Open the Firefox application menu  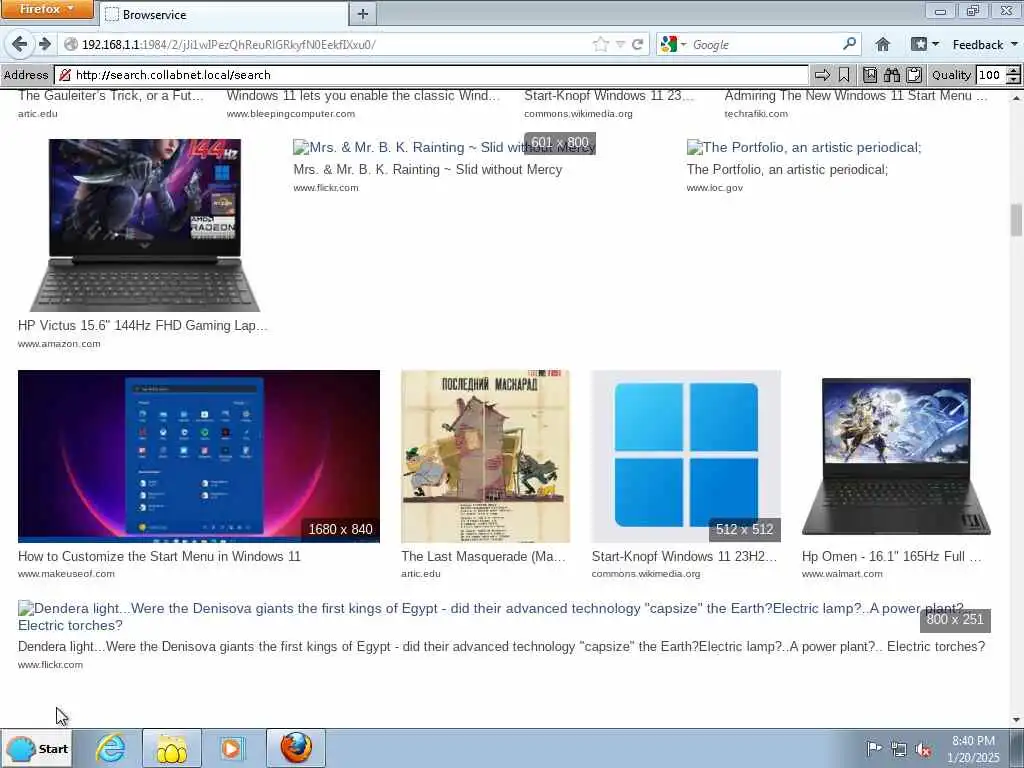click(47, 9)
